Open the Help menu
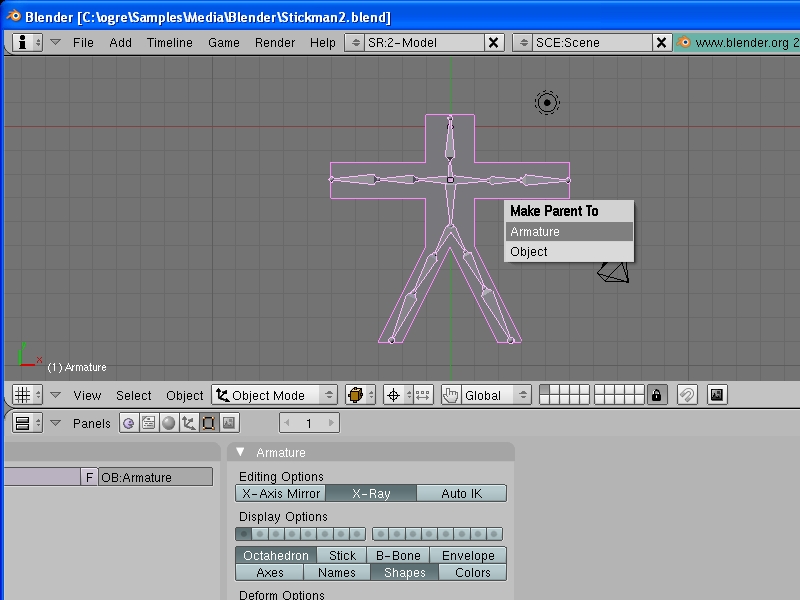 (322, 42)
